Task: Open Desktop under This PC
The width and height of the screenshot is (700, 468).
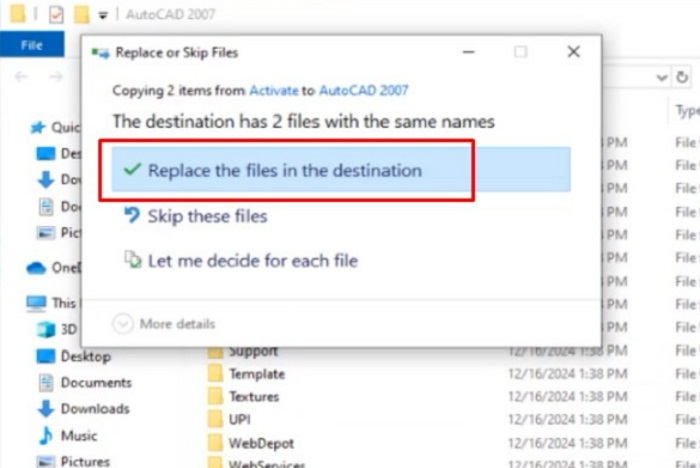Action: point(74,356)
